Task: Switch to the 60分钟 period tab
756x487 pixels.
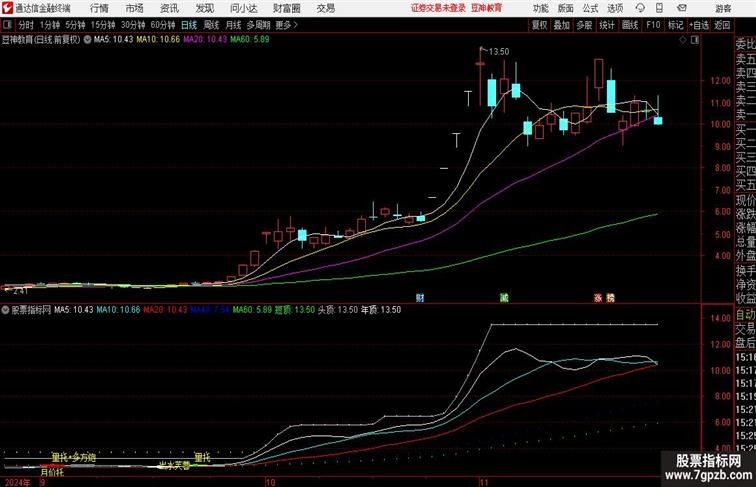Action: [x=163, y=25]
